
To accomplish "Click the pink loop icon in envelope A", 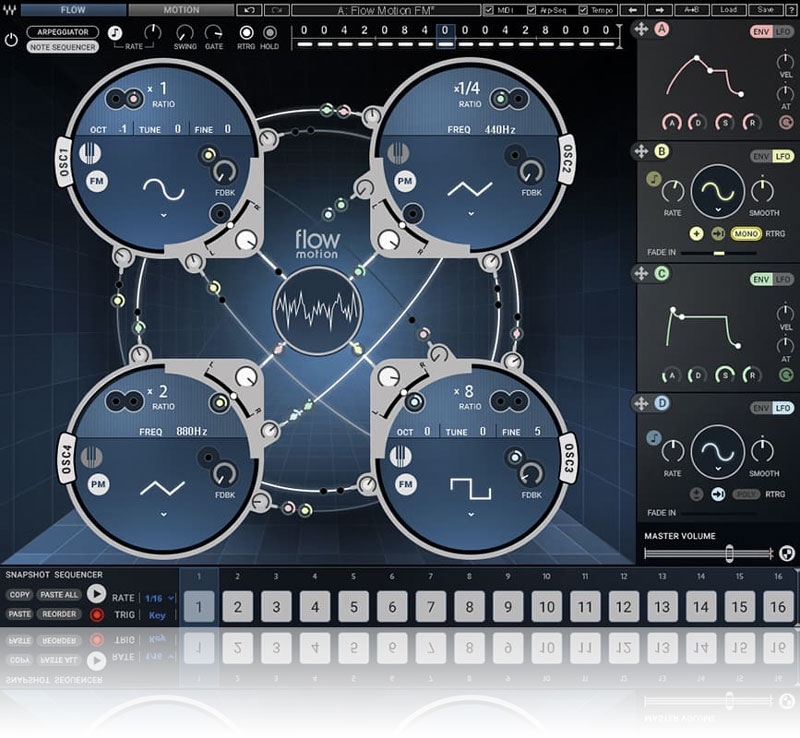I will coord(786,122).
